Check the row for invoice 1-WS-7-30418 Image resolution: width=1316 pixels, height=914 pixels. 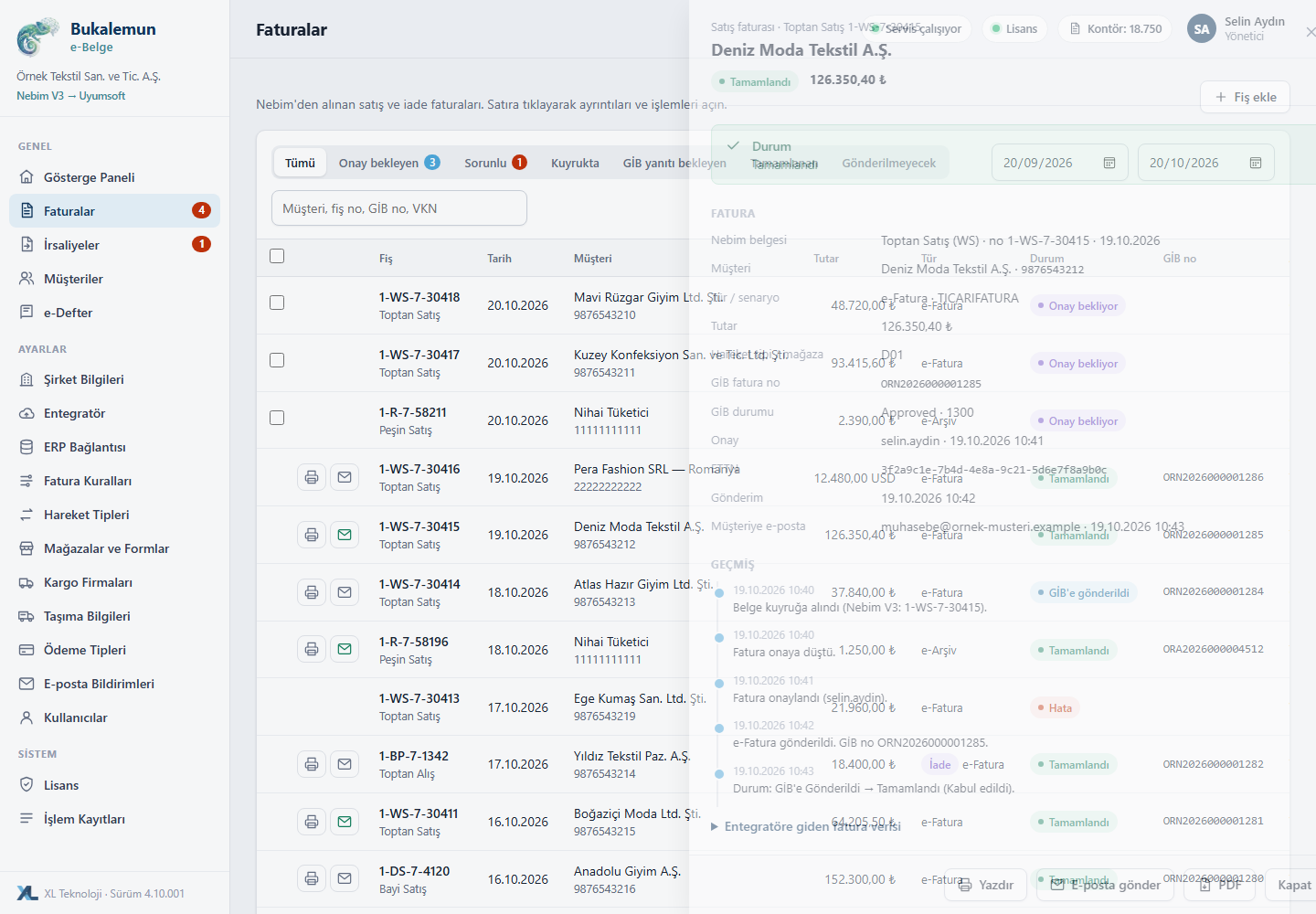(277, 303)
